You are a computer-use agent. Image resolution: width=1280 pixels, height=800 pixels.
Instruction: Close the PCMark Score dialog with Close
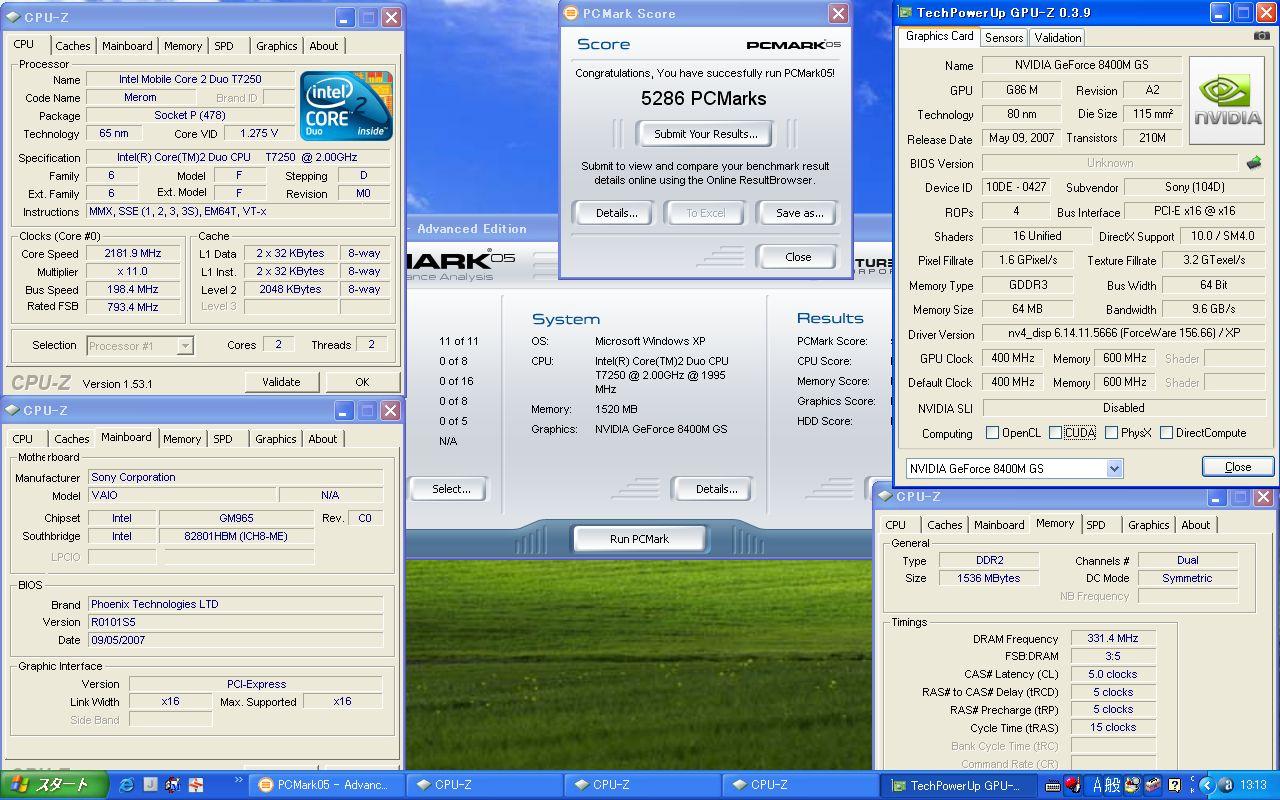[x=798, y=257]
